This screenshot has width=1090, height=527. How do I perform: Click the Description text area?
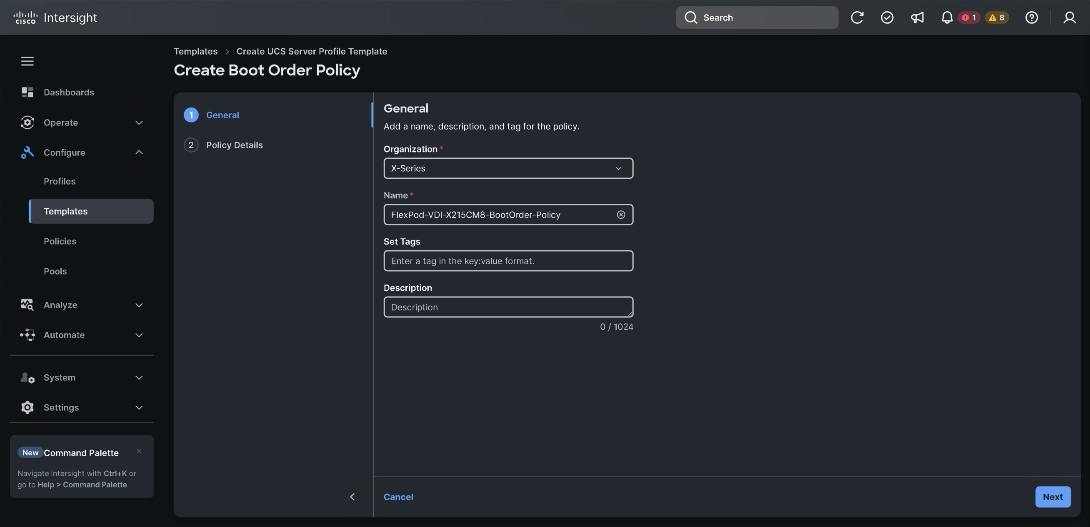508,307
